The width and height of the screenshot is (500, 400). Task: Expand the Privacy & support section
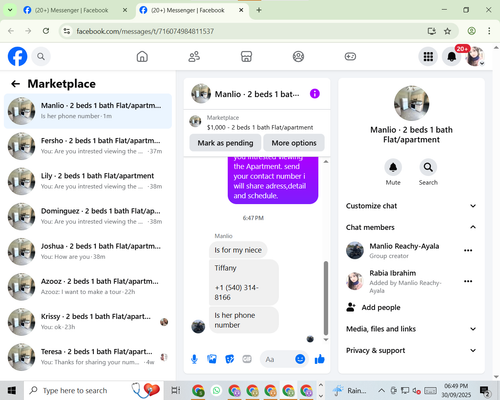tap(411, 350)
